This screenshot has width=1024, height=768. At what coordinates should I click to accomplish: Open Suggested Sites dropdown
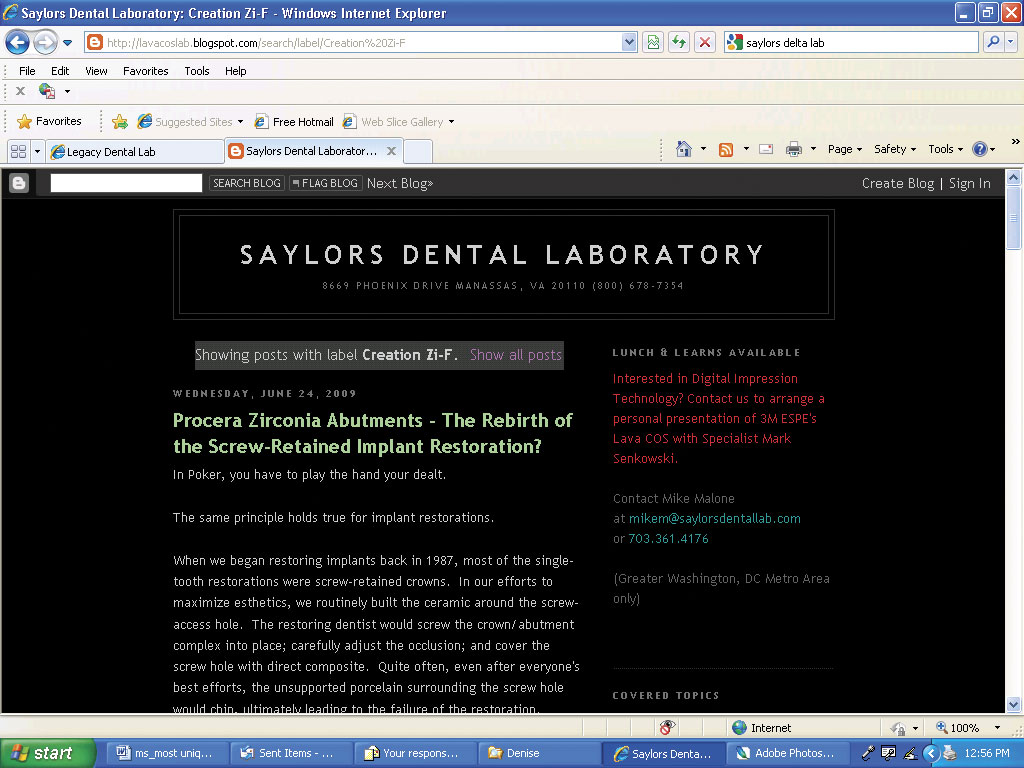point(191,121)
